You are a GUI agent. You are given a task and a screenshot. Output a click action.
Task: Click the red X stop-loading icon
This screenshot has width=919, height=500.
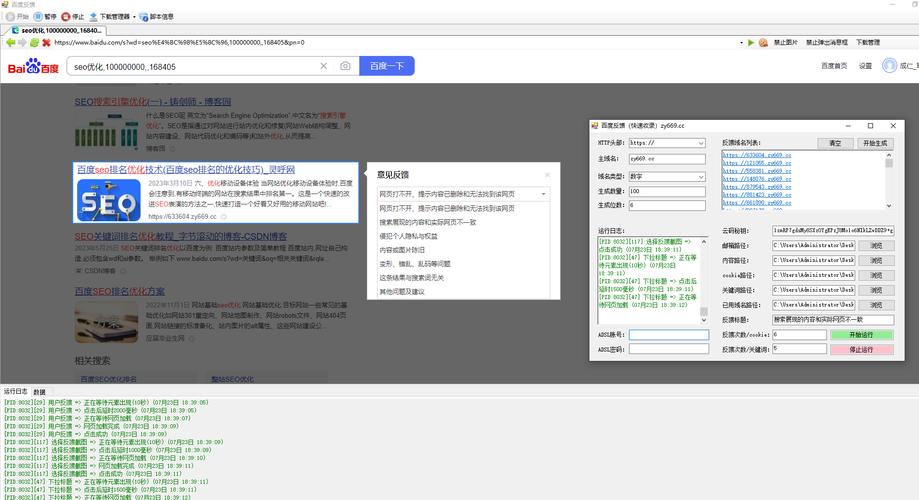46,43
